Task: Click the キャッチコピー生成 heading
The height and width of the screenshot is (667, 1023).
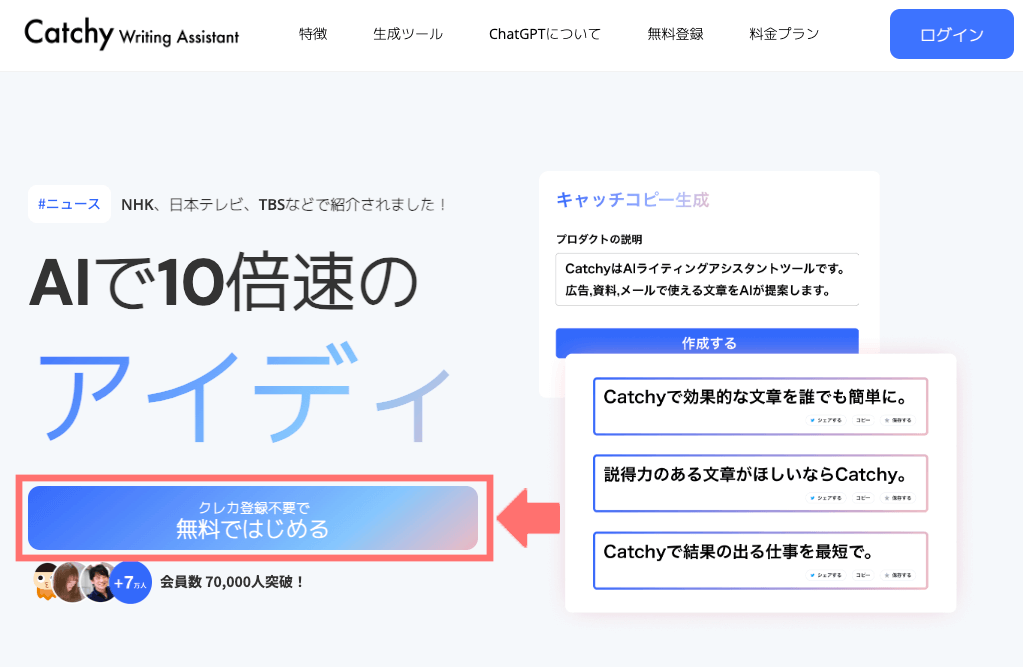Action: [x=632, y=200]
